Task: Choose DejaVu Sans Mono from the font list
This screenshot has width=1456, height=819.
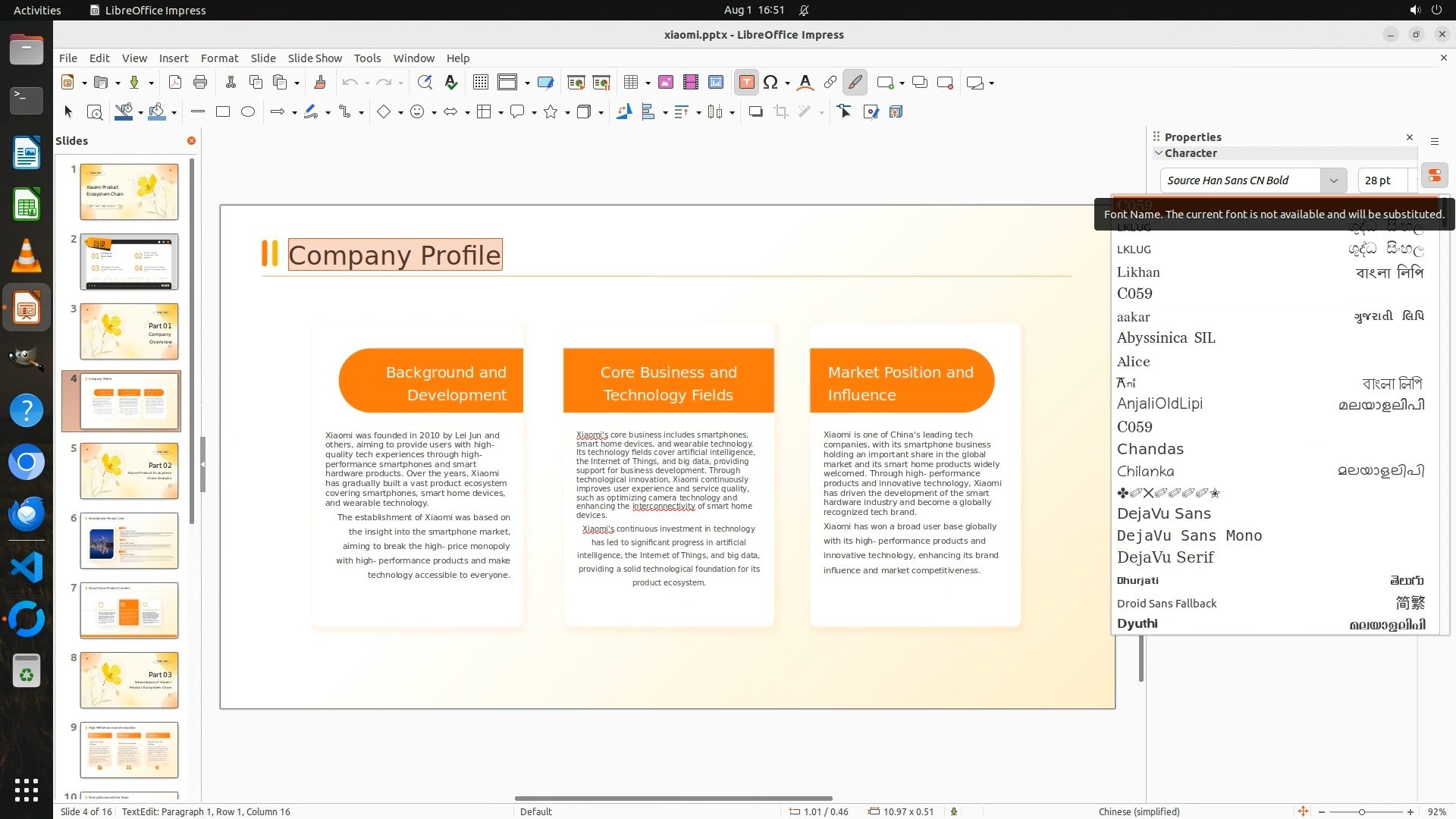Action: pos(1189,536)
